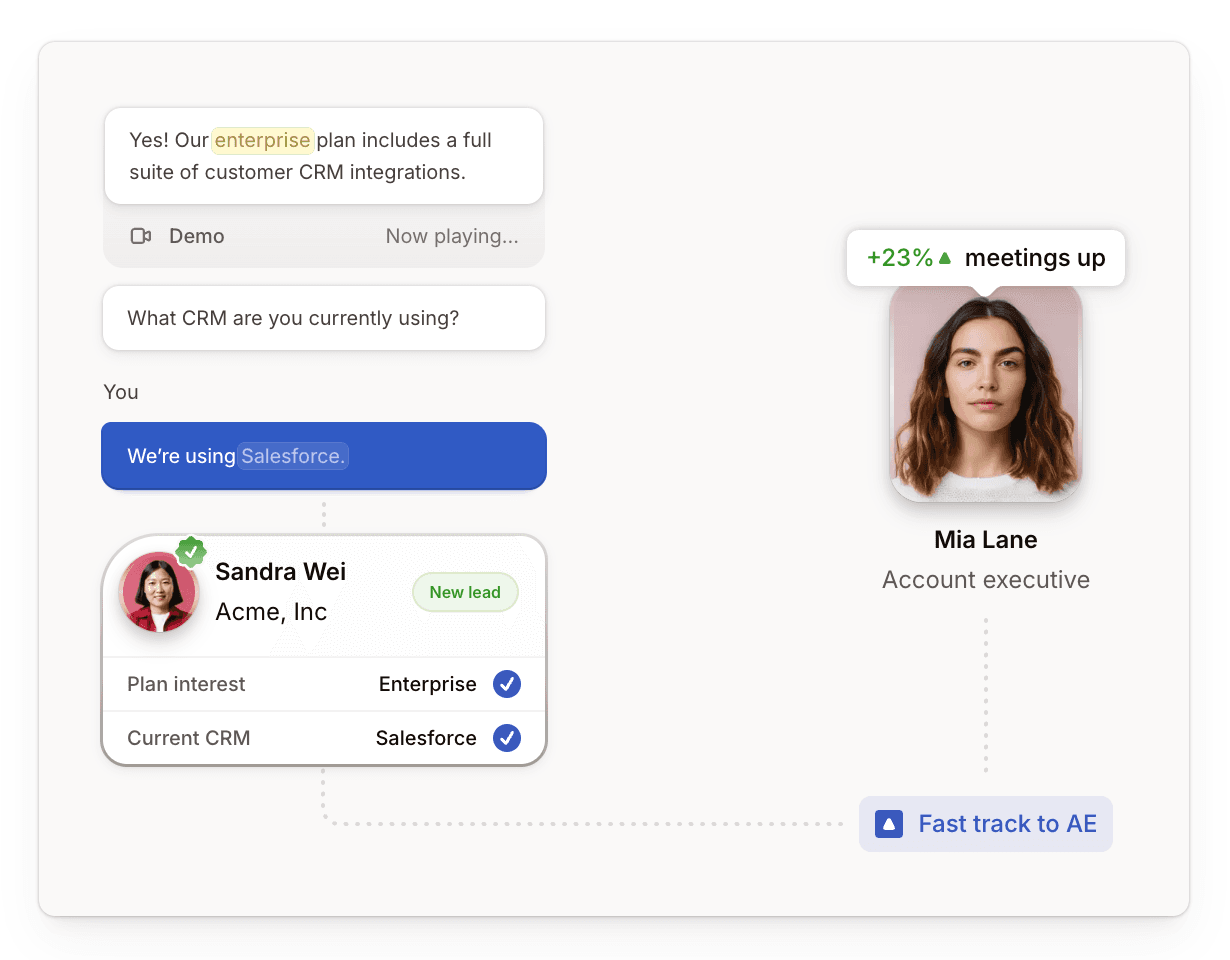Click the video camera icon beside Demo
This screenshot has width=1230, height=960.
141,236
